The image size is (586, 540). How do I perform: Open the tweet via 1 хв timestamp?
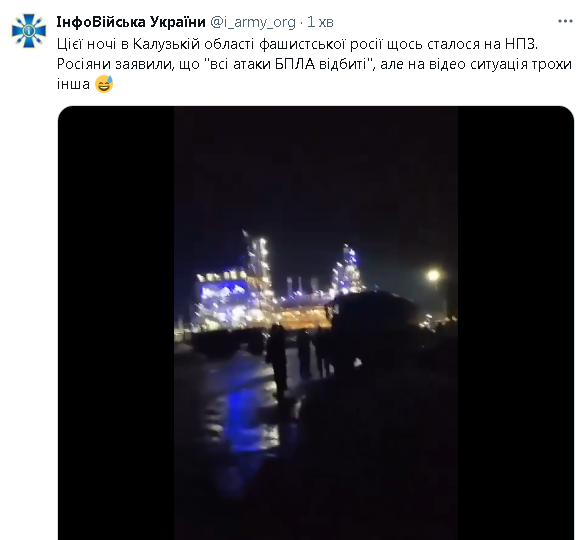click(320, 22)
